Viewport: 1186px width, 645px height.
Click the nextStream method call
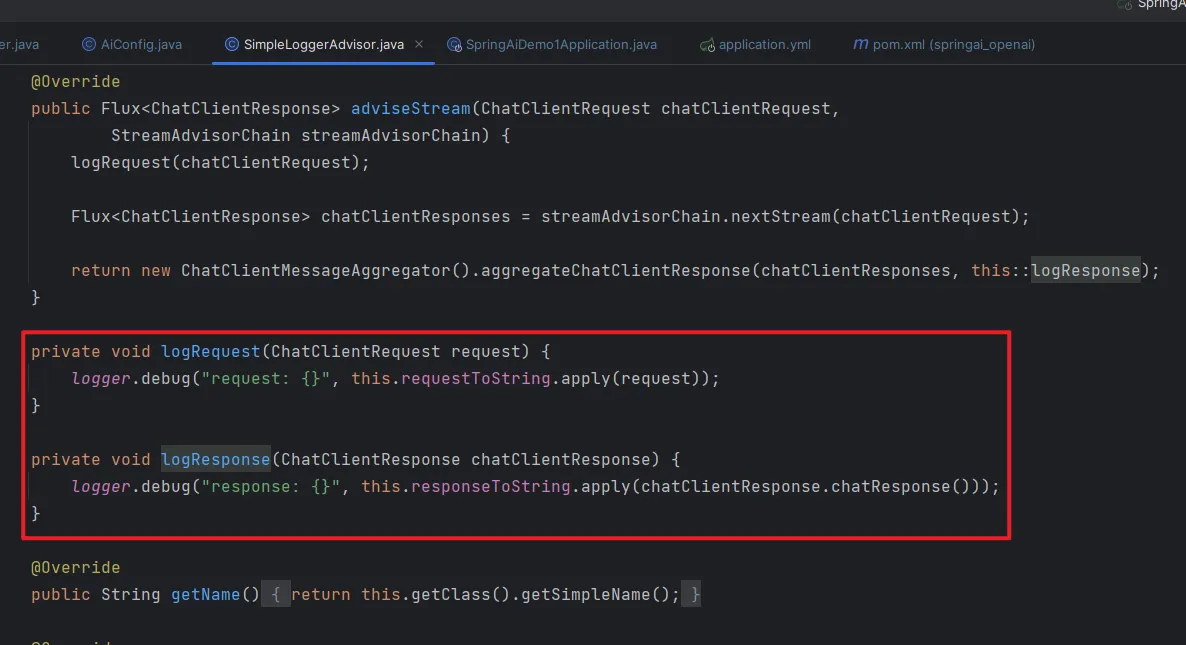(x=781, y=217)
